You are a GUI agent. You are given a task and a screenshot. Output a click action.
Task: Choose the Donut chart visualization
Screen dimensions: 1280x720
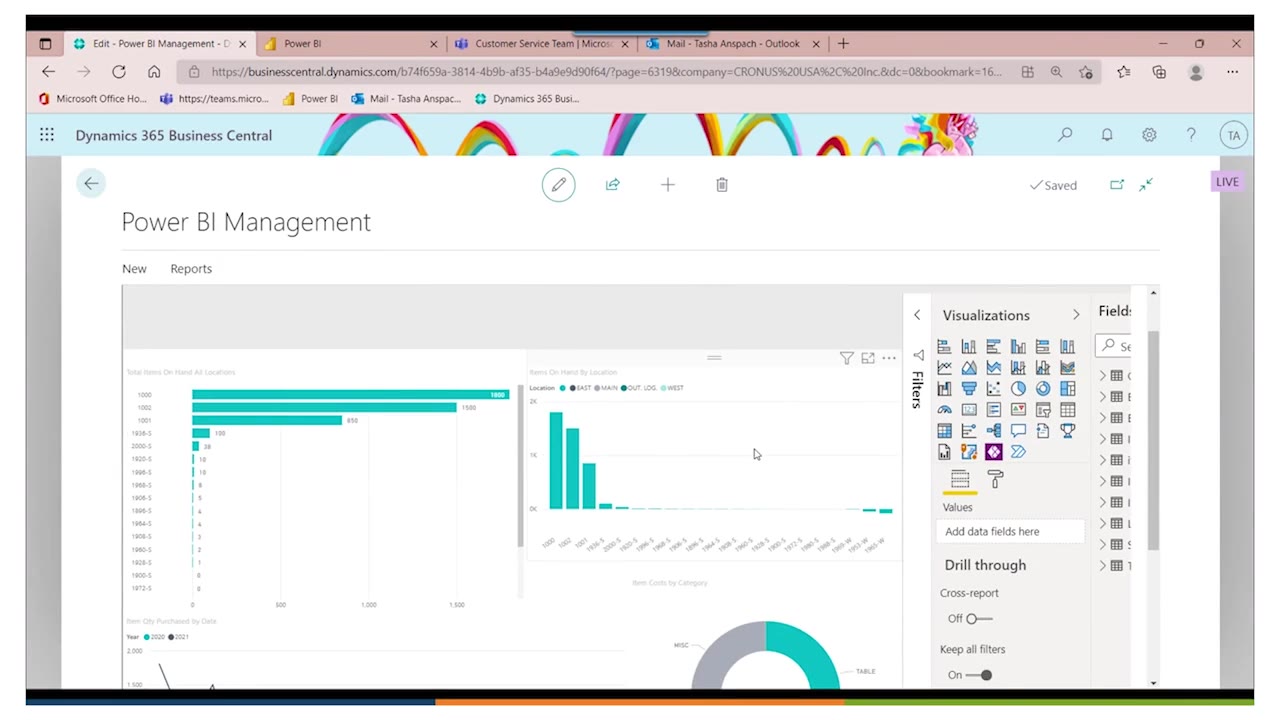[1043, 389]
